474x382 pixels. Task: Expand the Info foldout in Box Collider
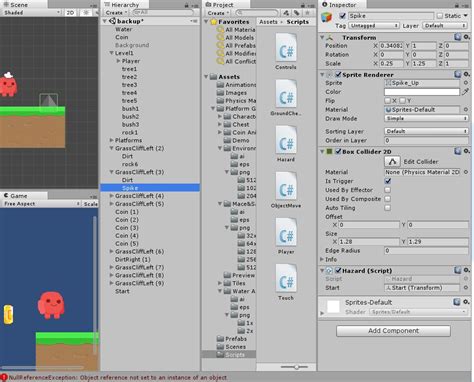pos(322,259)
